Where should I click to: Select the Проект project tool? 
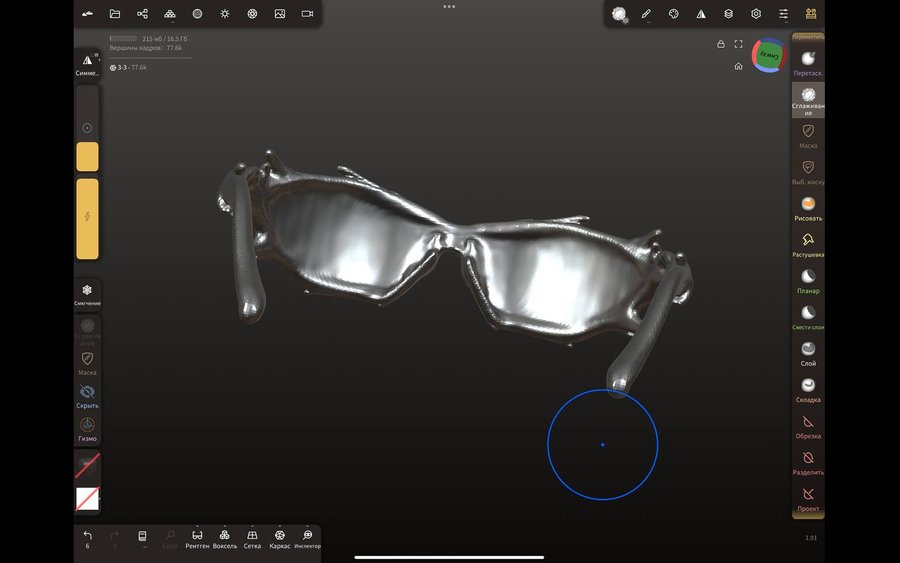point(808,499)
